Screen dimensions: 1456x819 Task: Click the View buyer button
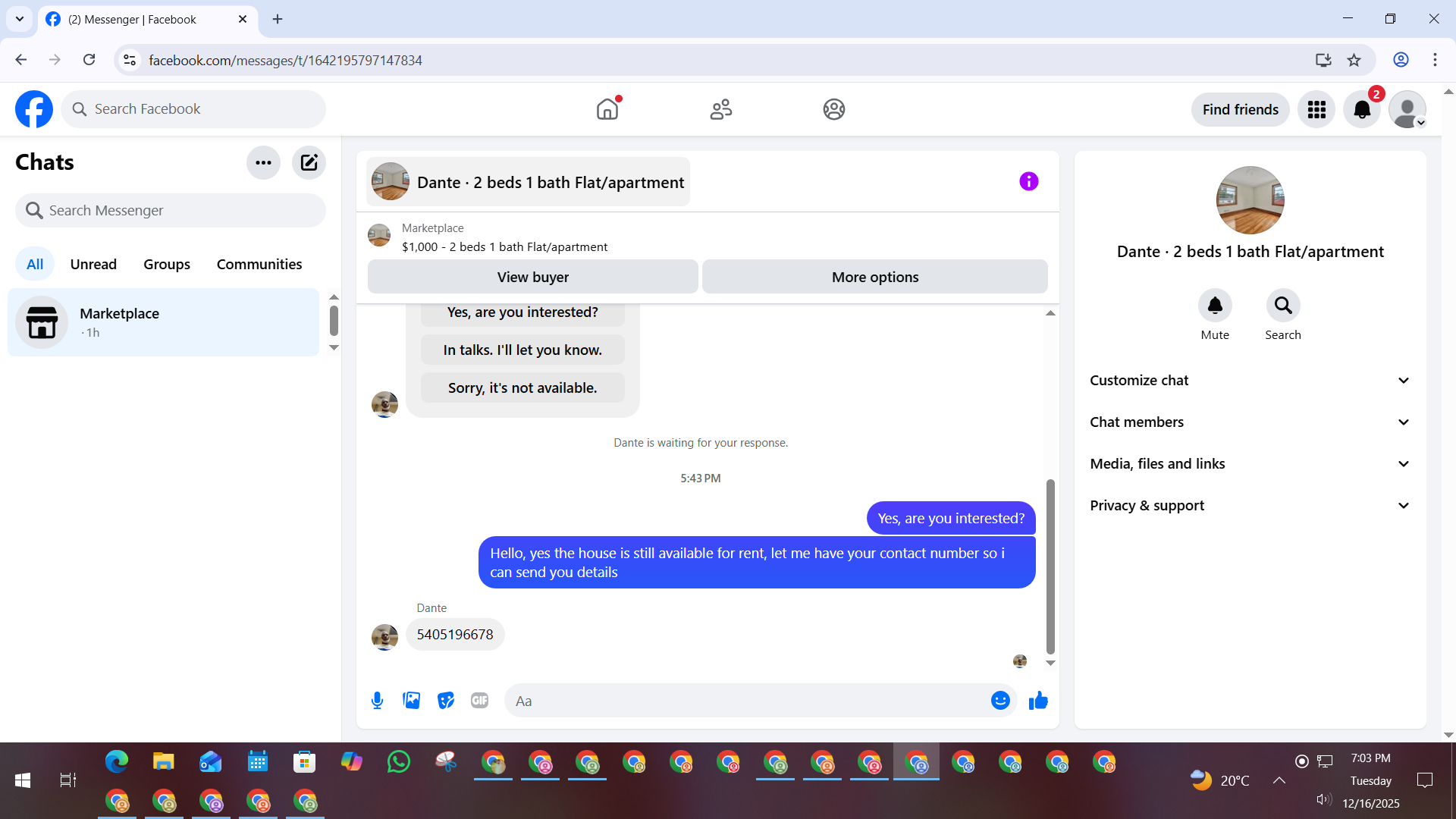(x=532, y=277)
